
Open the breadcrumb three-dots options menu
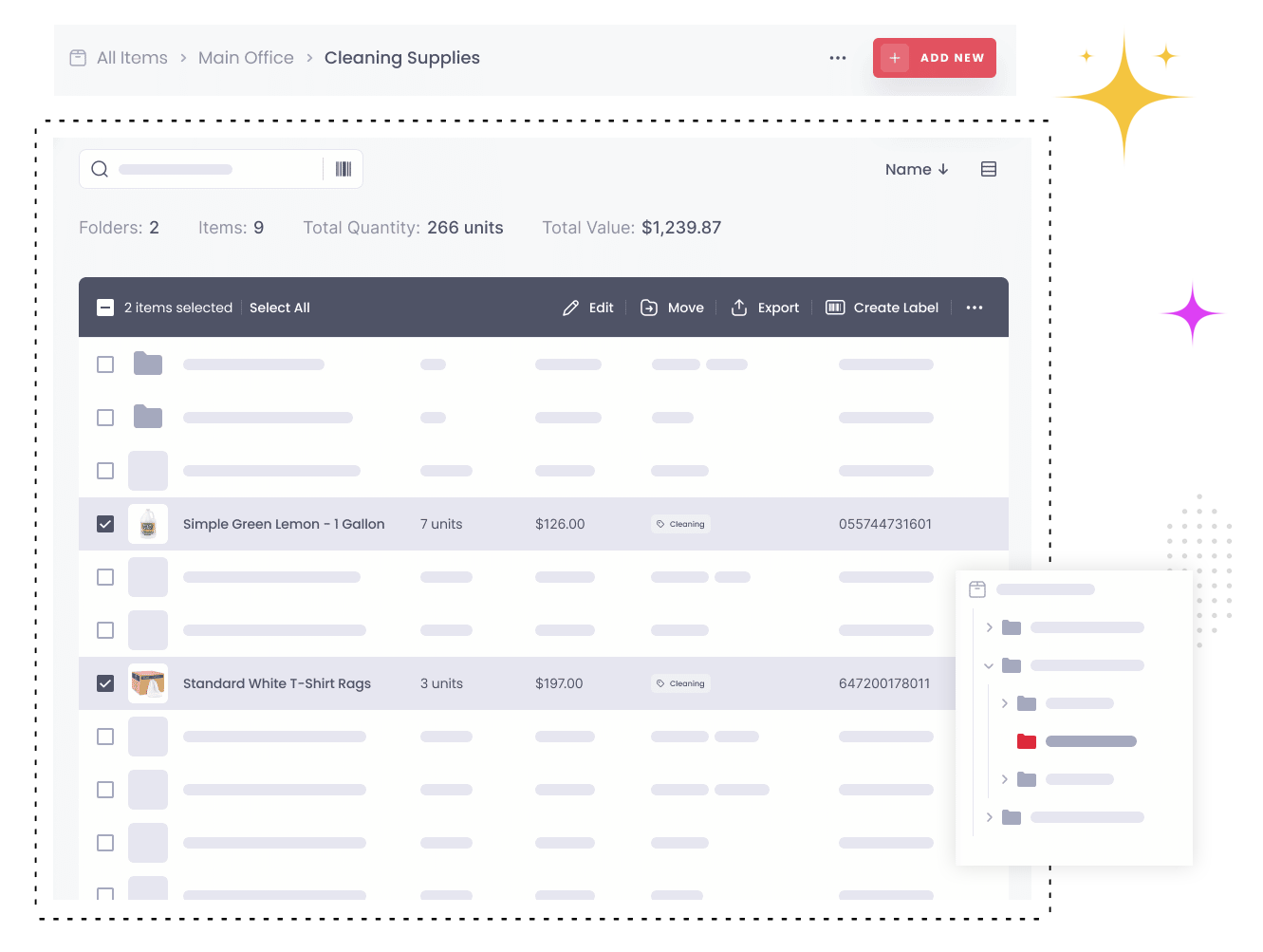[x=837, y=58]
